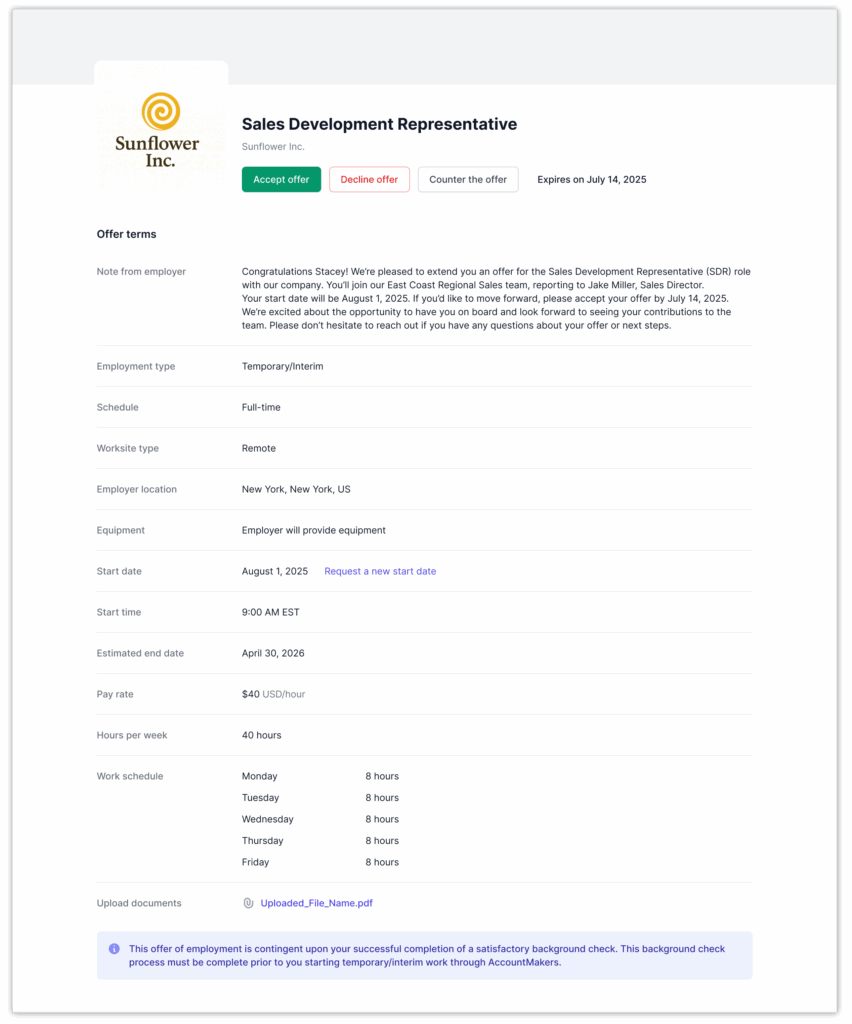The width and height of the screenshot is (852, 1024).
Task: Click the info icon in the background check banner
Action: [x=116, y=949]
